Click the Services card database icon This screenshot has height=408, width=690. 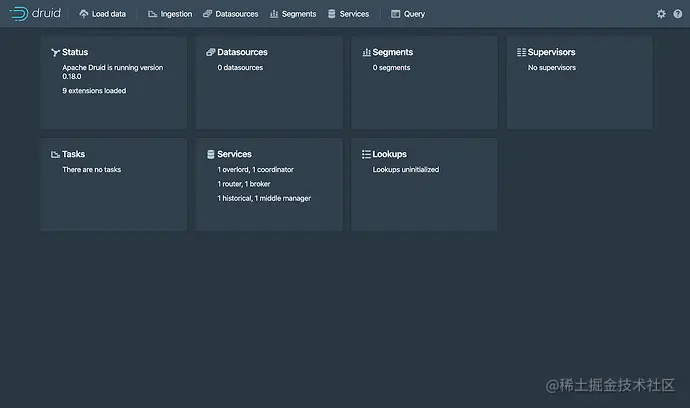click(210, 154)
